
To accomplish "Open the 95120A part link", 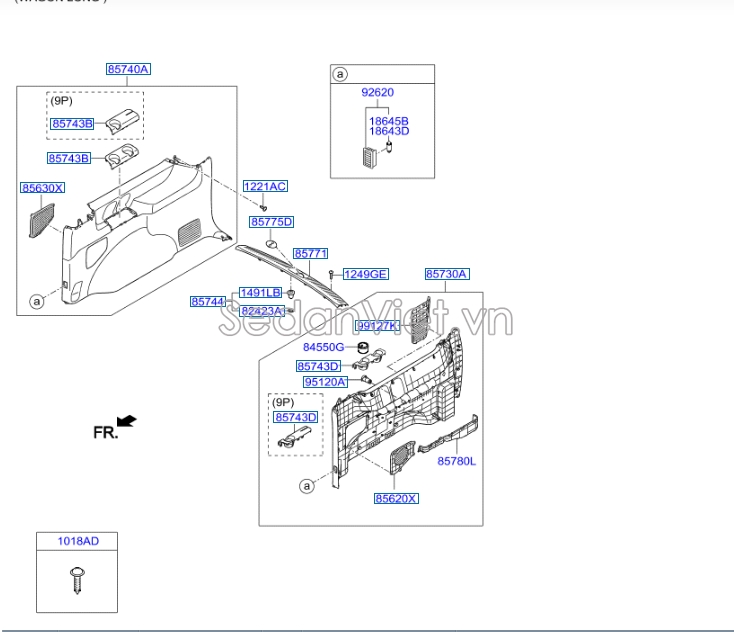I will (325, 382).
